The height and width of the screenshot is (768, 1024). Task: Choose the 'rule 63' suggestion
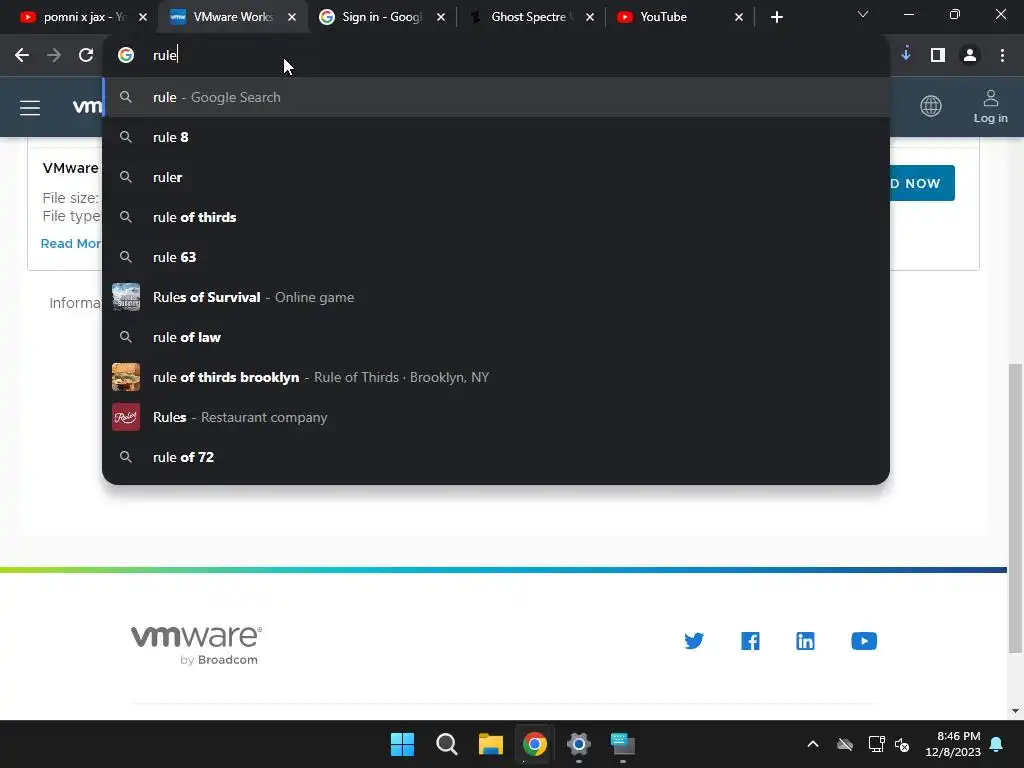[496, 257]
